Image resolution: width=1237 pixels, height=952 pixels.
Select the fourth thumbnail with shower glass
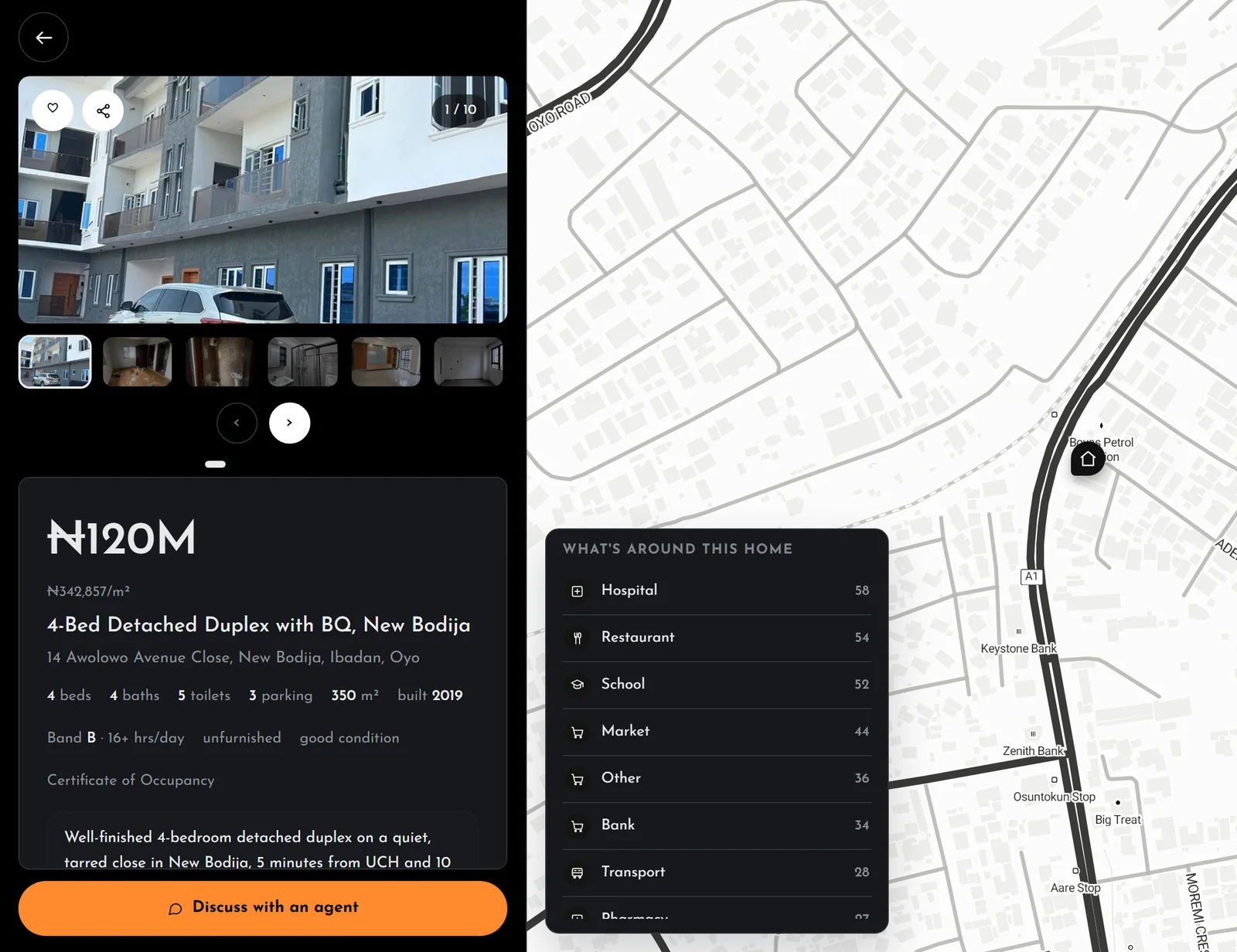302,362
